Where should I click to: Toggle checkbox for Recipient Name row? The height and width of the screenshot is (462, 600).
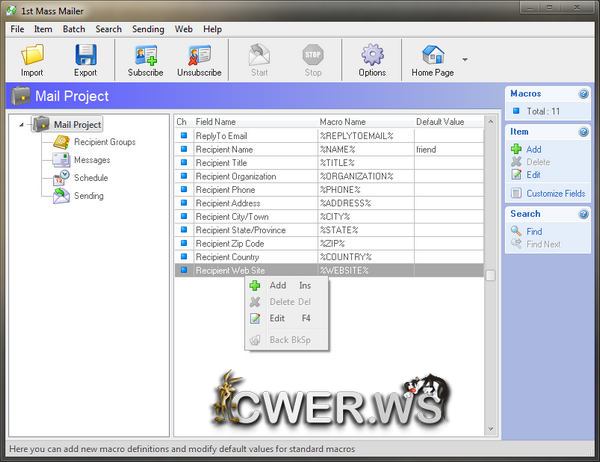tap(182, 149)
